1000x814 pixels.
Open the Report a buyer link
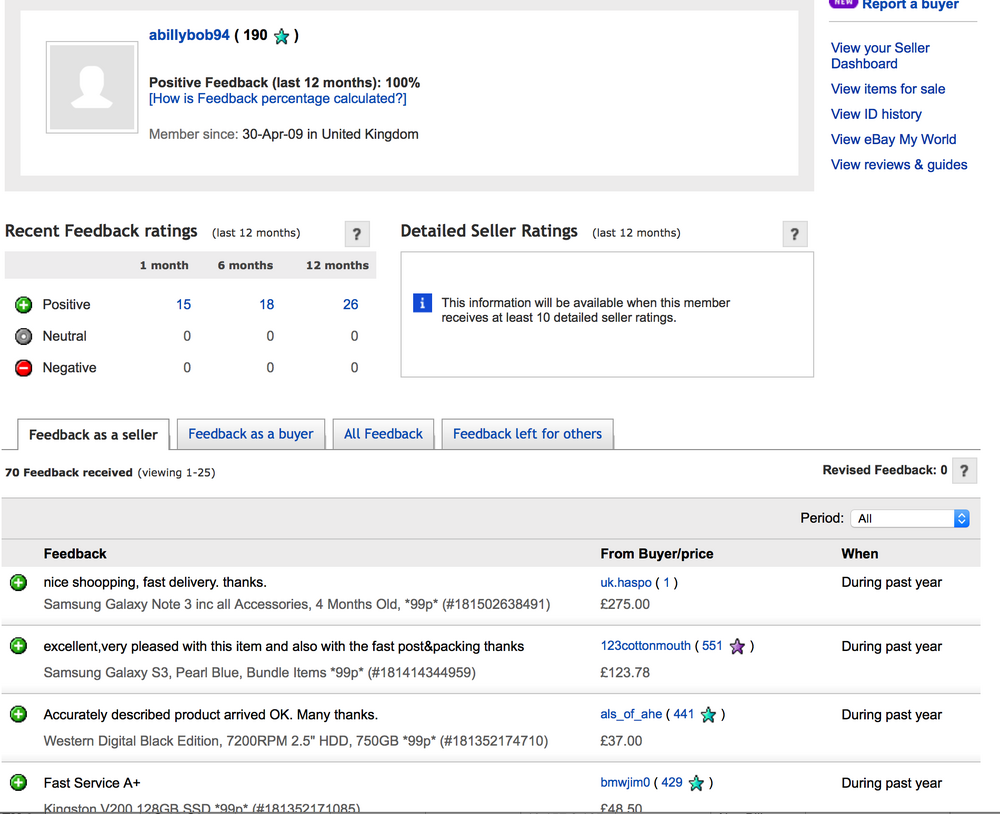click(910, 5)
